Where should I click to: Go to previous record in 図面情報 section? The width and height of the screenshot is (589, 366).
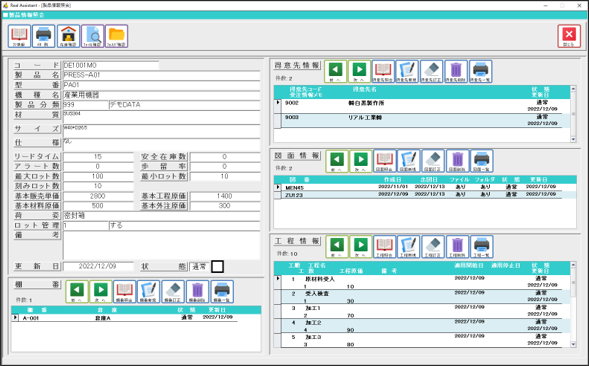337,161
